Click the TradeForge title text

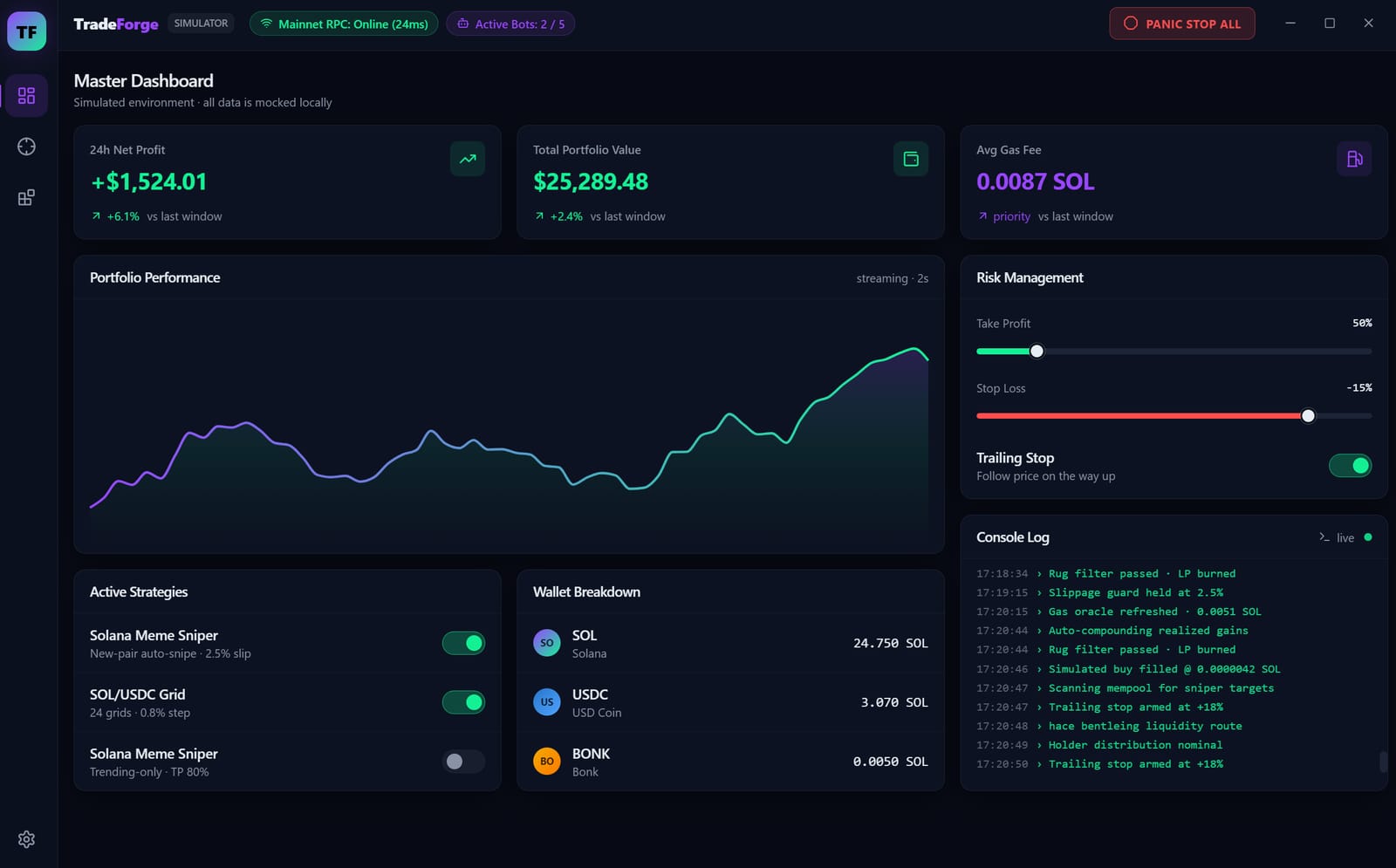(116, 24)
